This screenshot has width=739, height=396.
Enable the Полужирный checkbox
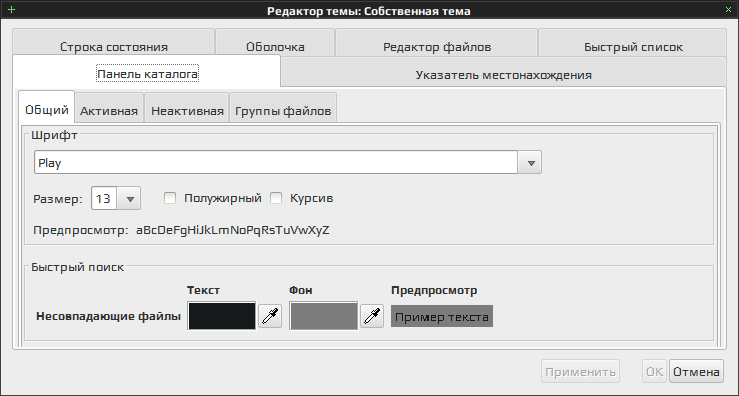(x=170, y=198)
